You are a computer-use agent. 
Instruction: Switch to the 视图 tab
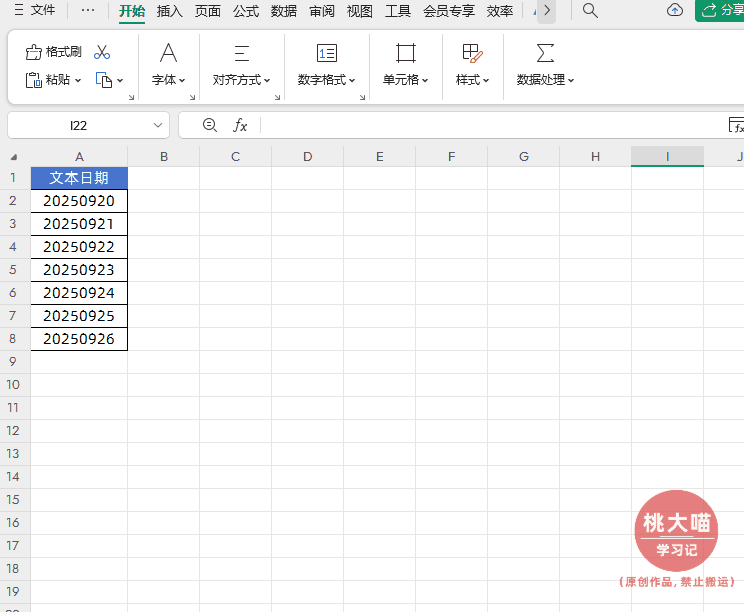click(360, 10)
